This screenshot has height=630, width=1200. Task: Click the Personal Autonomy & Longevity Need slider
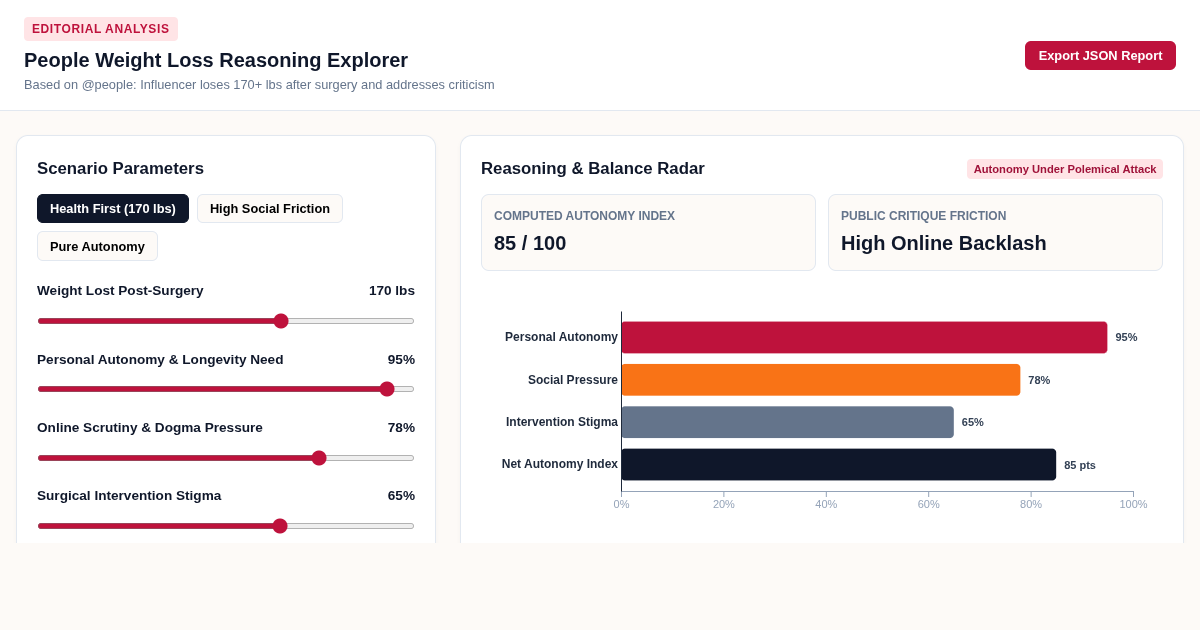coord(226,389)
